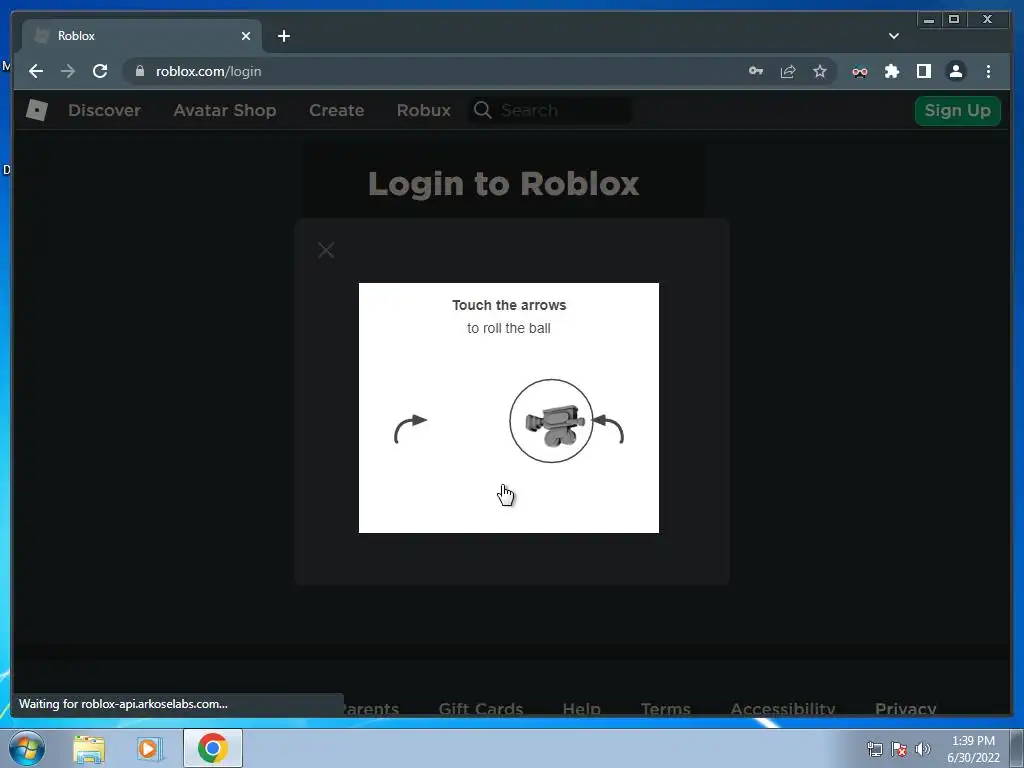Image resolution: width=1024 pixels, height=768 pixels.
Task: Click the green Sign Up button
Action: 957,110
